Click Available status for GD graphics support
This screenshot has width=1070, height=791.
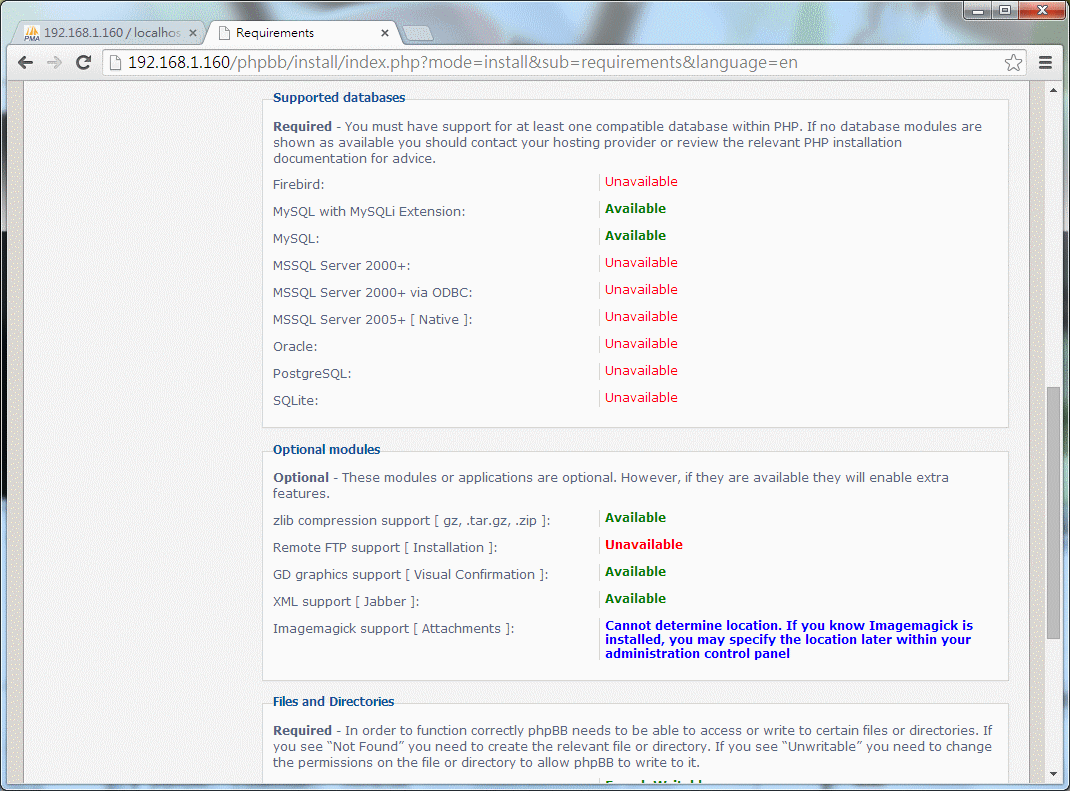click(x=635, y=571)
